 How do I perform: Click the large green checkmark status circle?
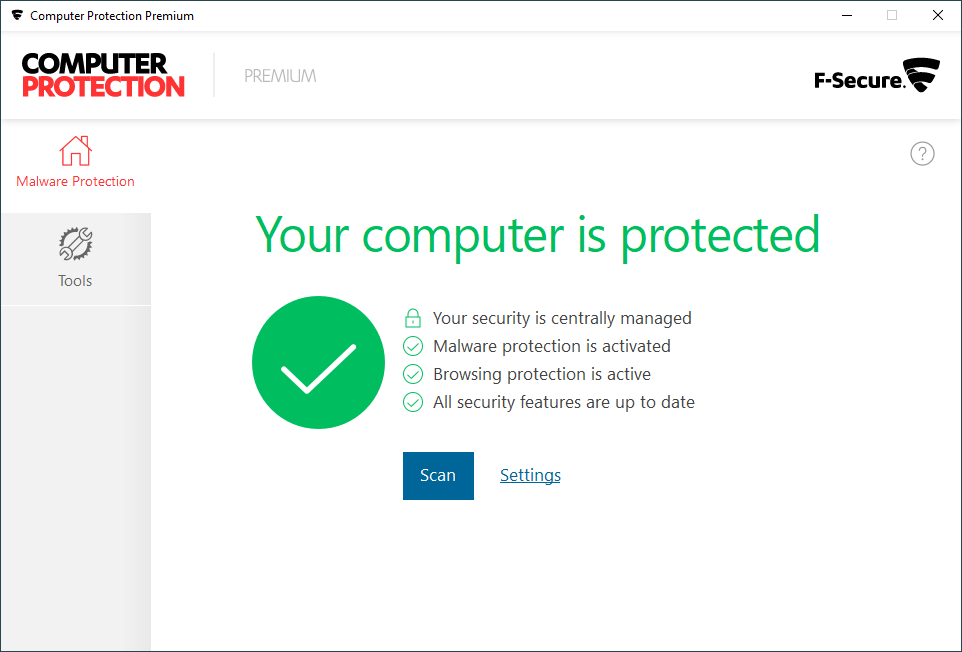click(318, 362)
